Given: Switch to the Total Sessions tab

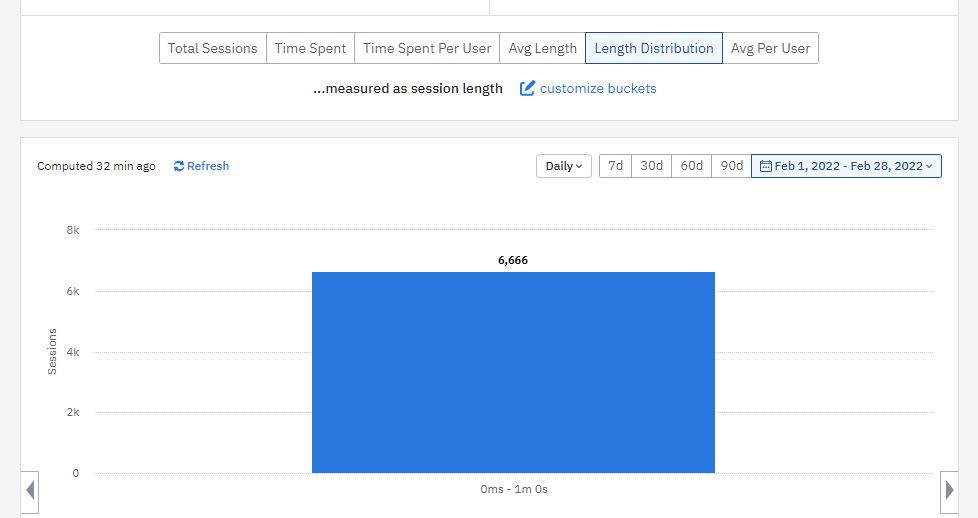Looking at the screenshot, I should tap(213, 48).
